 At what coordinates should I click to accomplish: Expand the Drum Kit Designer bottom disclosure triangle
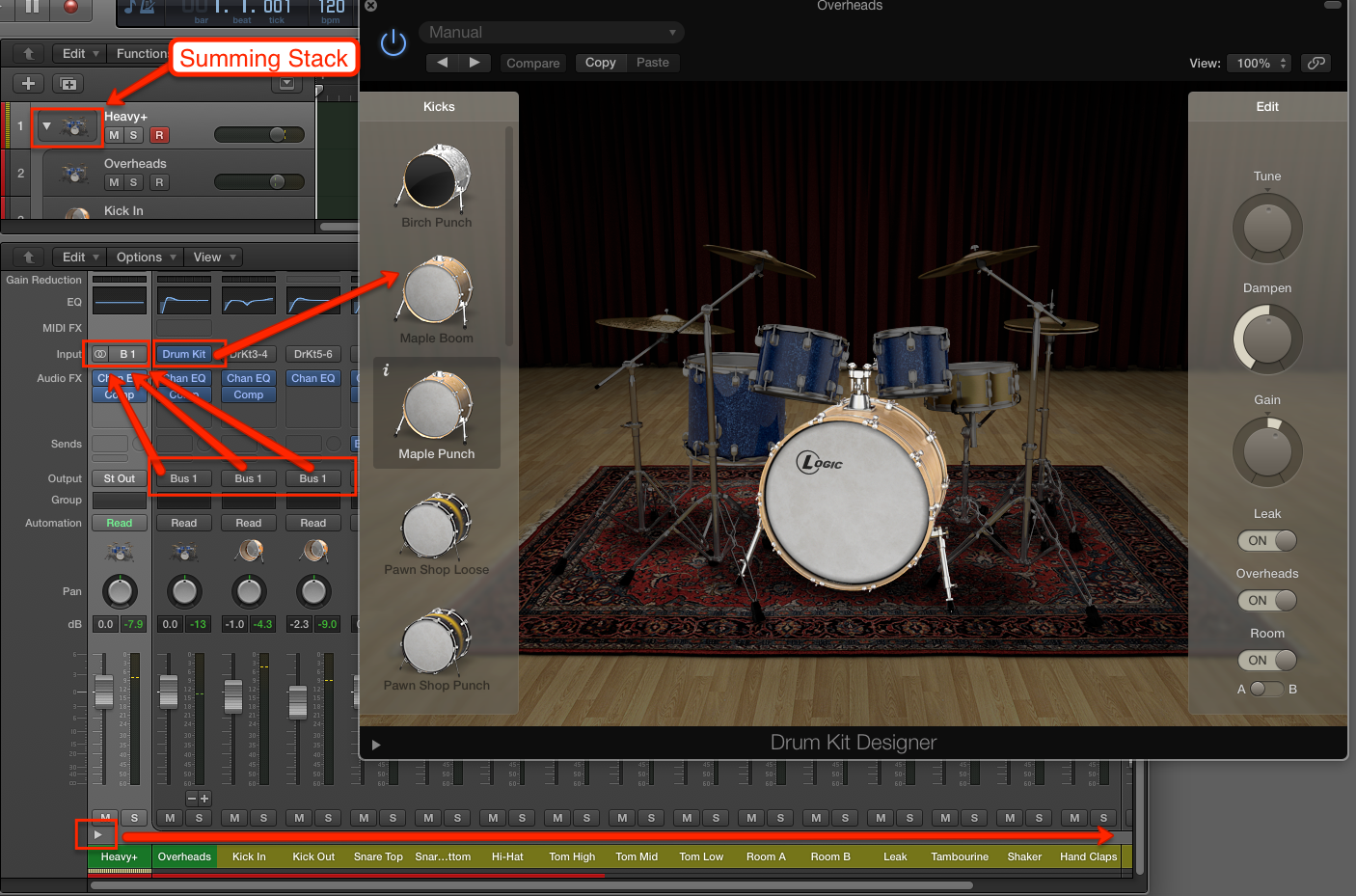[376, 745]
